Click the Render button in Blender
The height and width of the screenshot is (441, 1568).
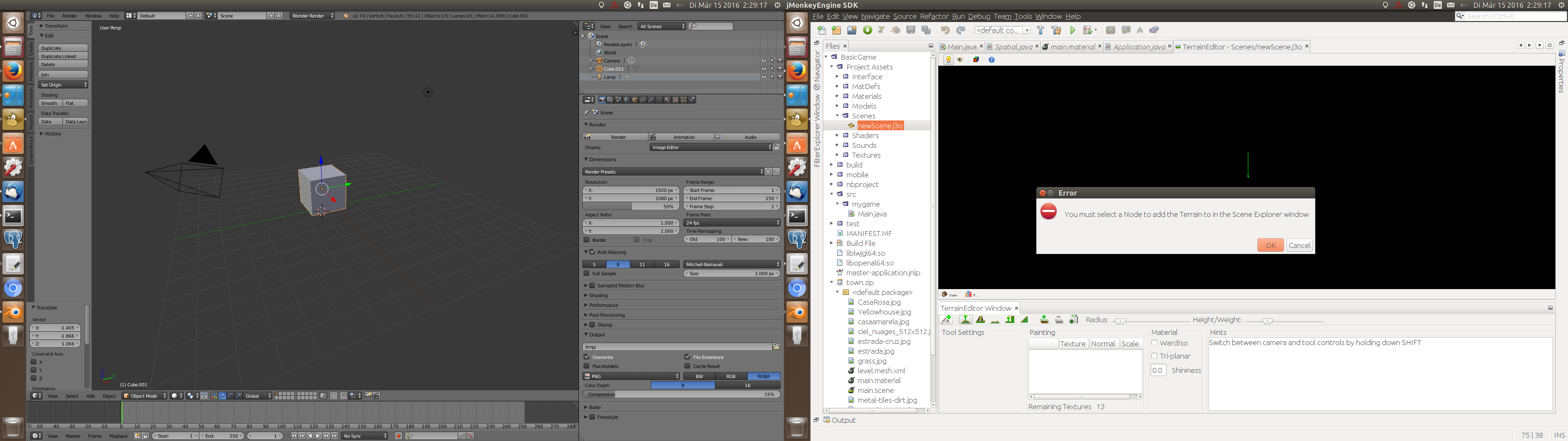point(615,137)
